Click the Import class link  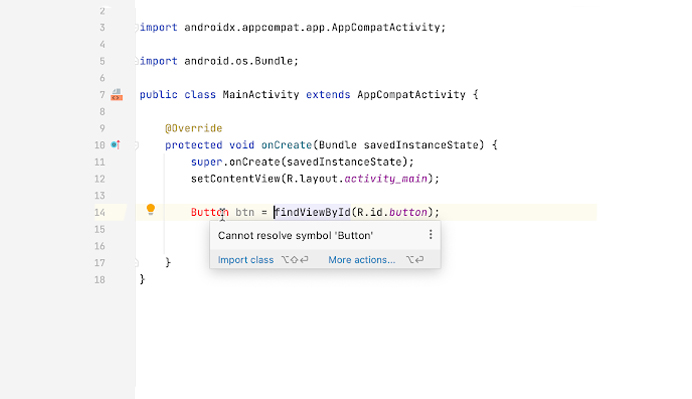pyautogui.click(x=245, y=260)
